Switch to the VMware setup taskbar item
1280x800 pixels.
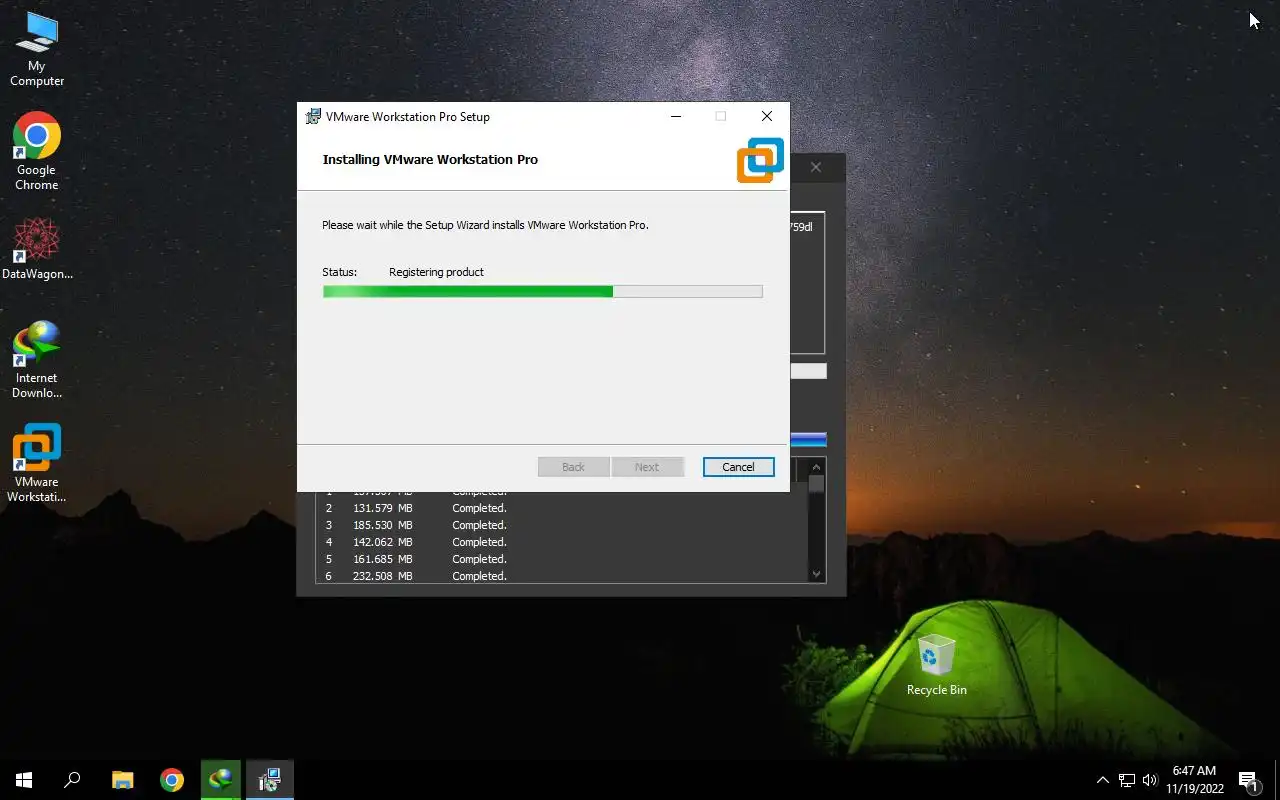tap(269, 780)
